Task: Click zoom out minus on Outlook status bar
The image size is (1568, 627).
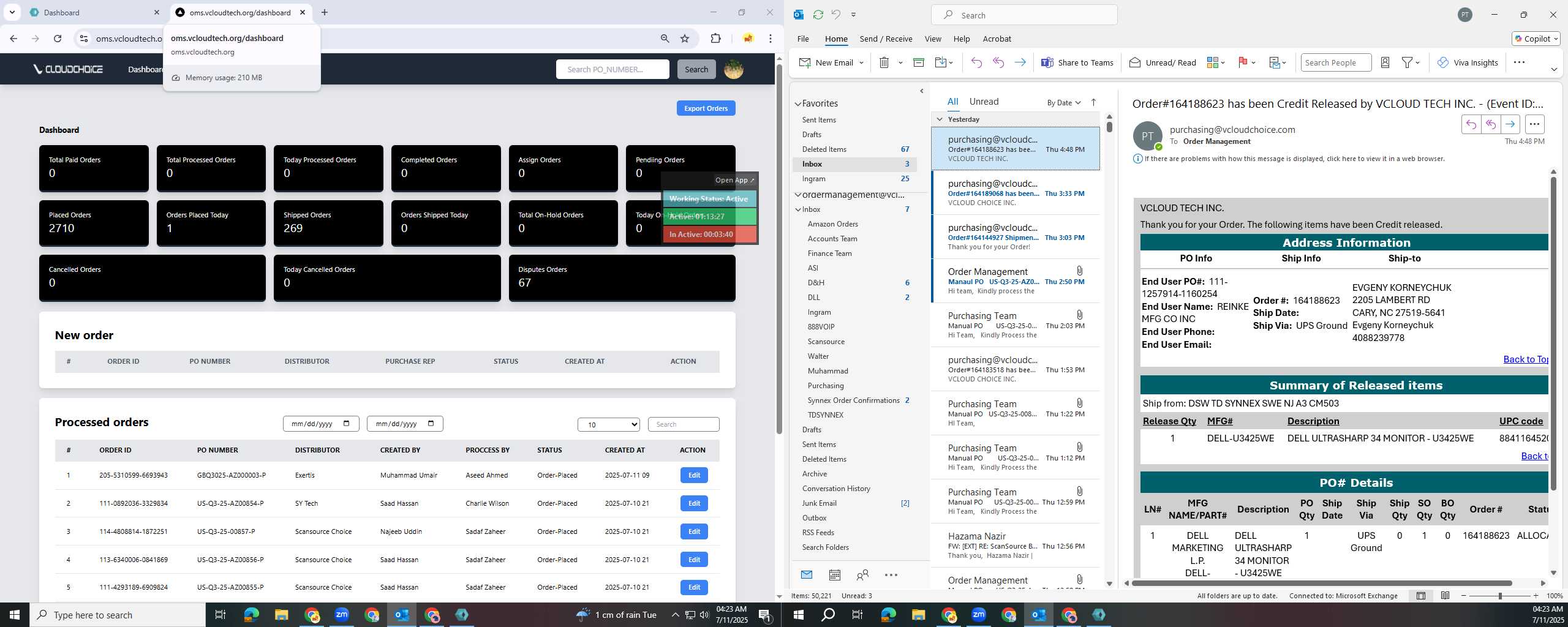Action: (x=1464, y=596)
